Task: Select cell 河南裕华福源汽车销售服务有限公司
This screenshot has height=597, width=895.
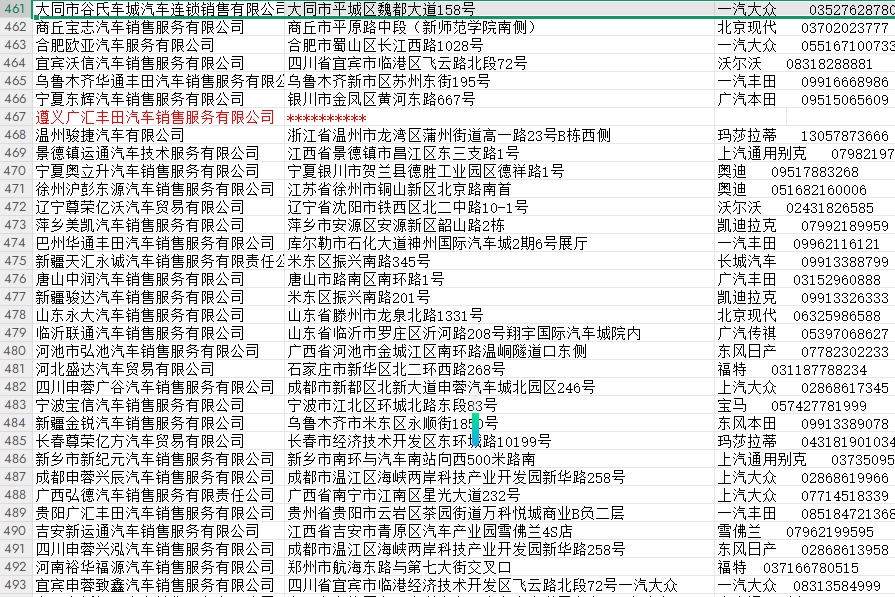Action: pos(159,567)
